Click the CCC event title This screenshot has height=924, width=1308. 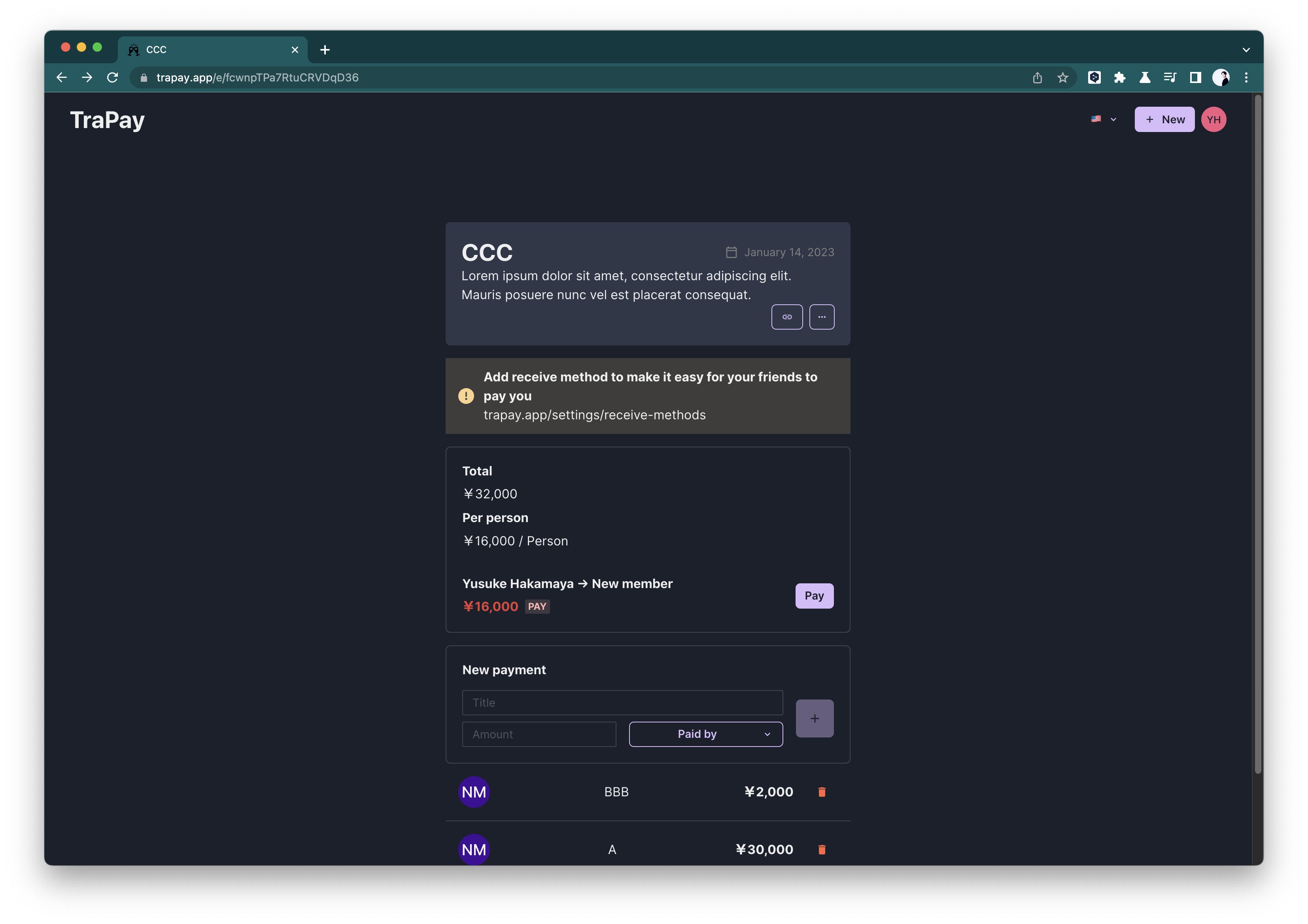click(x=487, y=252)
